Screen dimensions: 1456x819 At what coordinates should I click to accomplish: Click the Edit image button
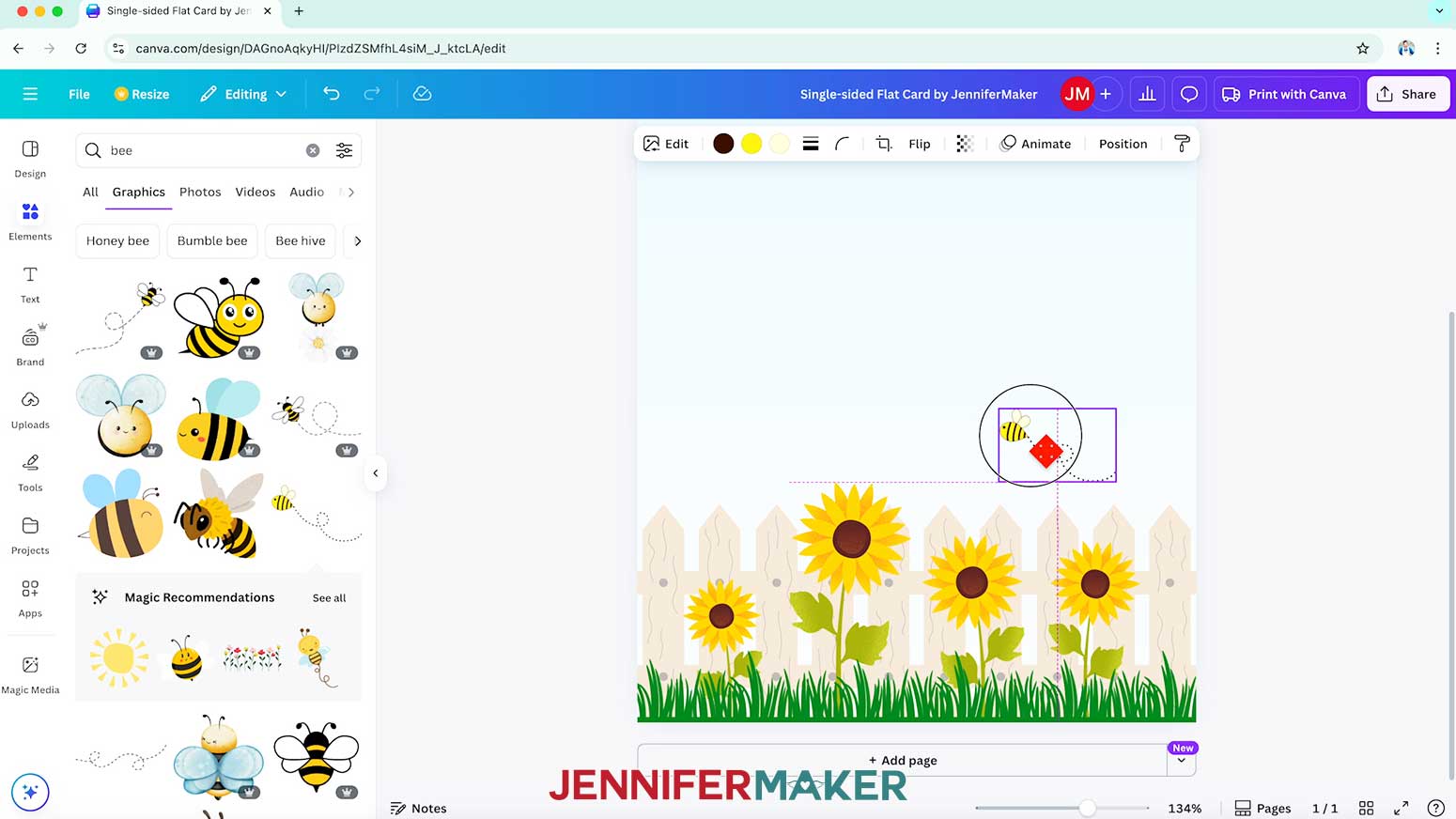point(666,144)
